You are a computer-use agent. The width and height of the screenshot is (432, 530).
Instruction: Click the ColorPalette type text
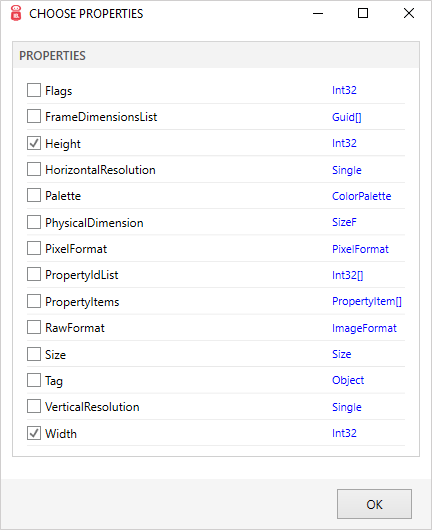pos(361,196)
